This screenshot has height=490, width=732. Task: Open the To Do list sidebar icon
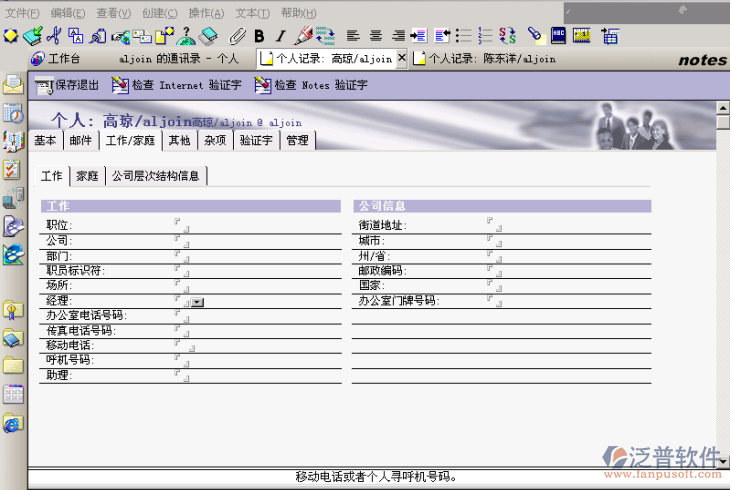(13, 169)
